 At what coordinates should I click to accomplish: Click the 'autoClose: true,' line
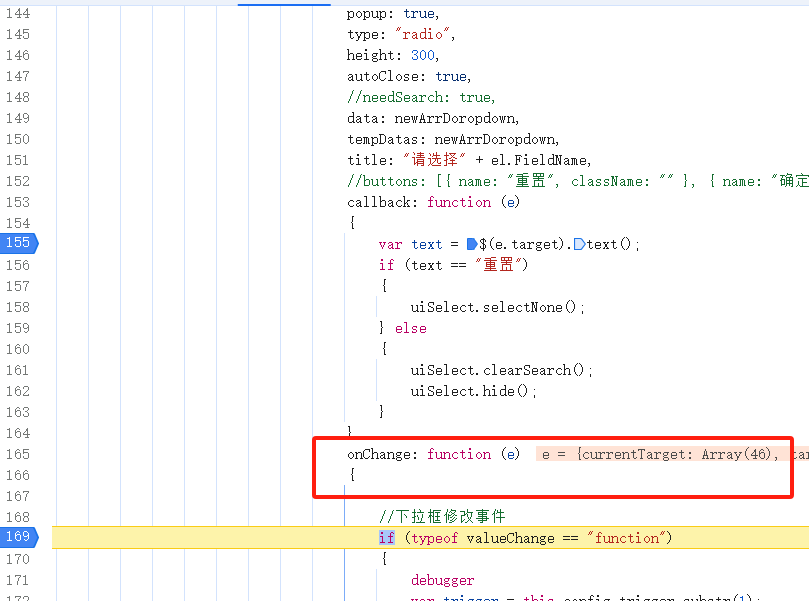409,76
